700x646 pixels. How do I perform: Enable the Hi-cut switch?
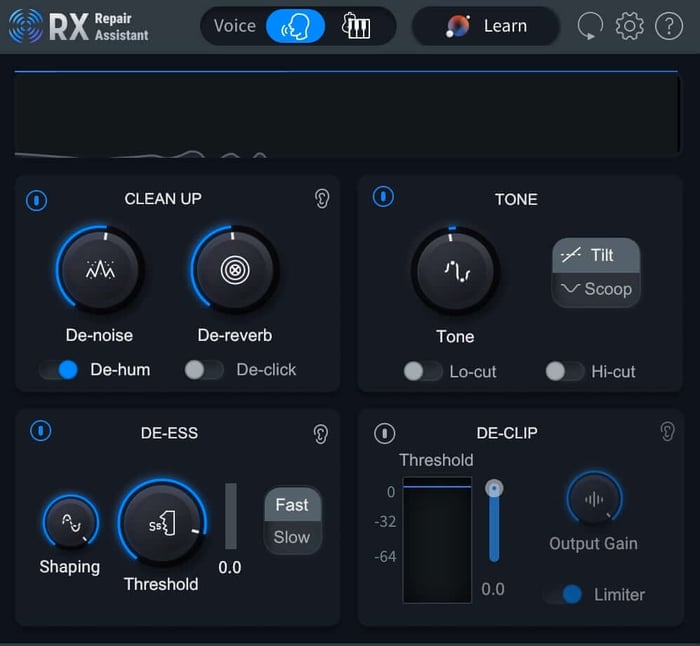click(x=564, y=371)
